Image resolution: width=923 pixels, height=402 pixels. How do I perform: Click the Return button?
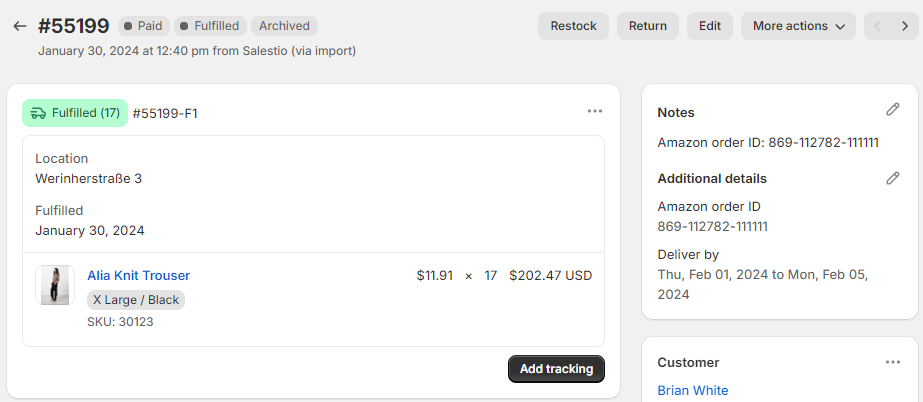tap(648, 26)
